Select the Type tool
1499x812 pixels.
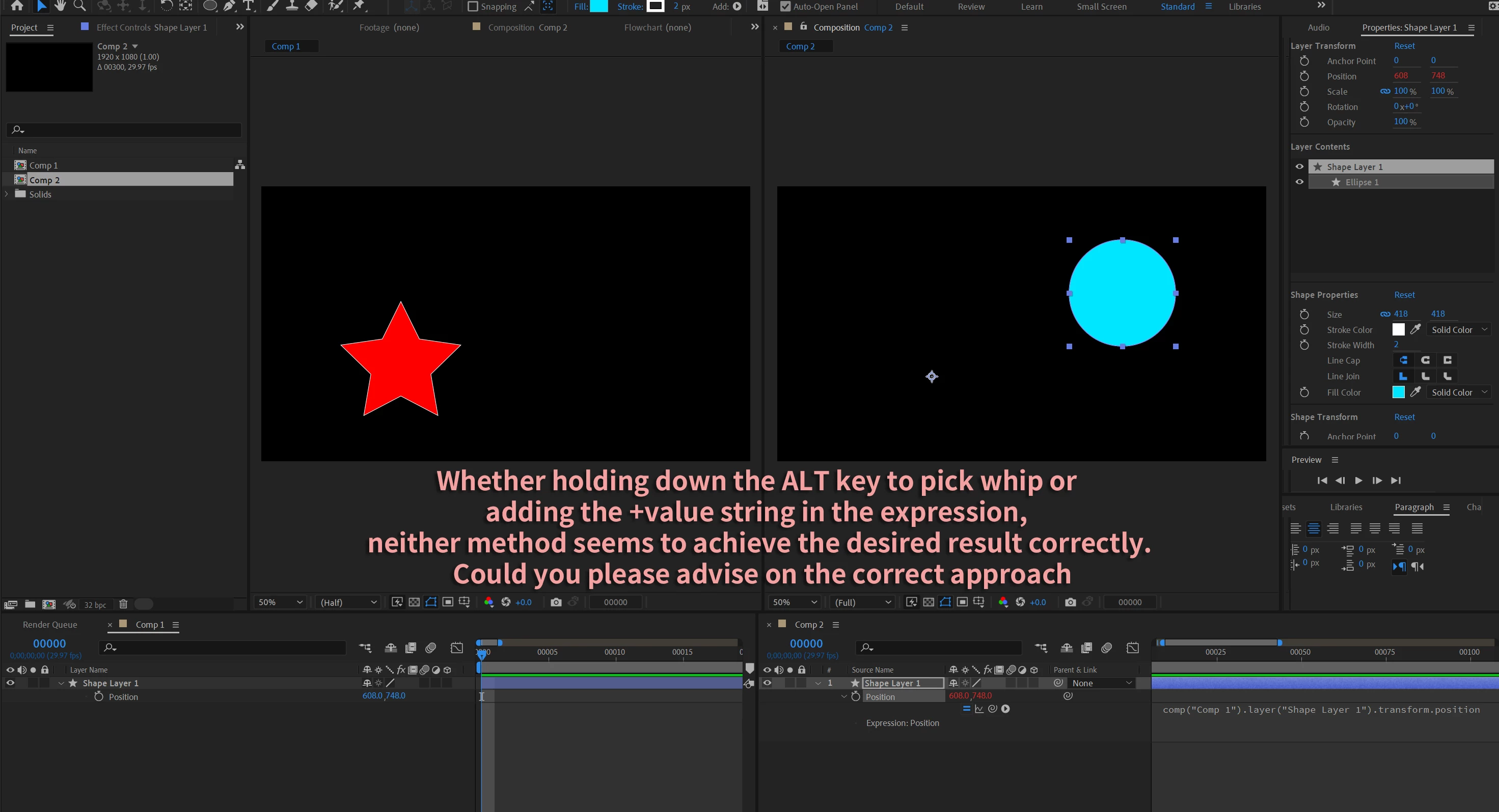[249, 7]
